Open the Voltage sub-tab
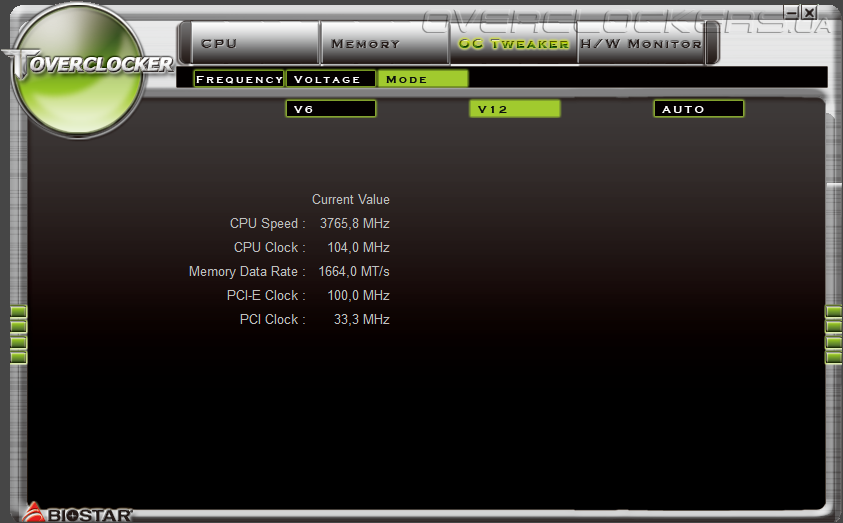Viewport: 843px width, 523px height. click(x=331, y=79)
